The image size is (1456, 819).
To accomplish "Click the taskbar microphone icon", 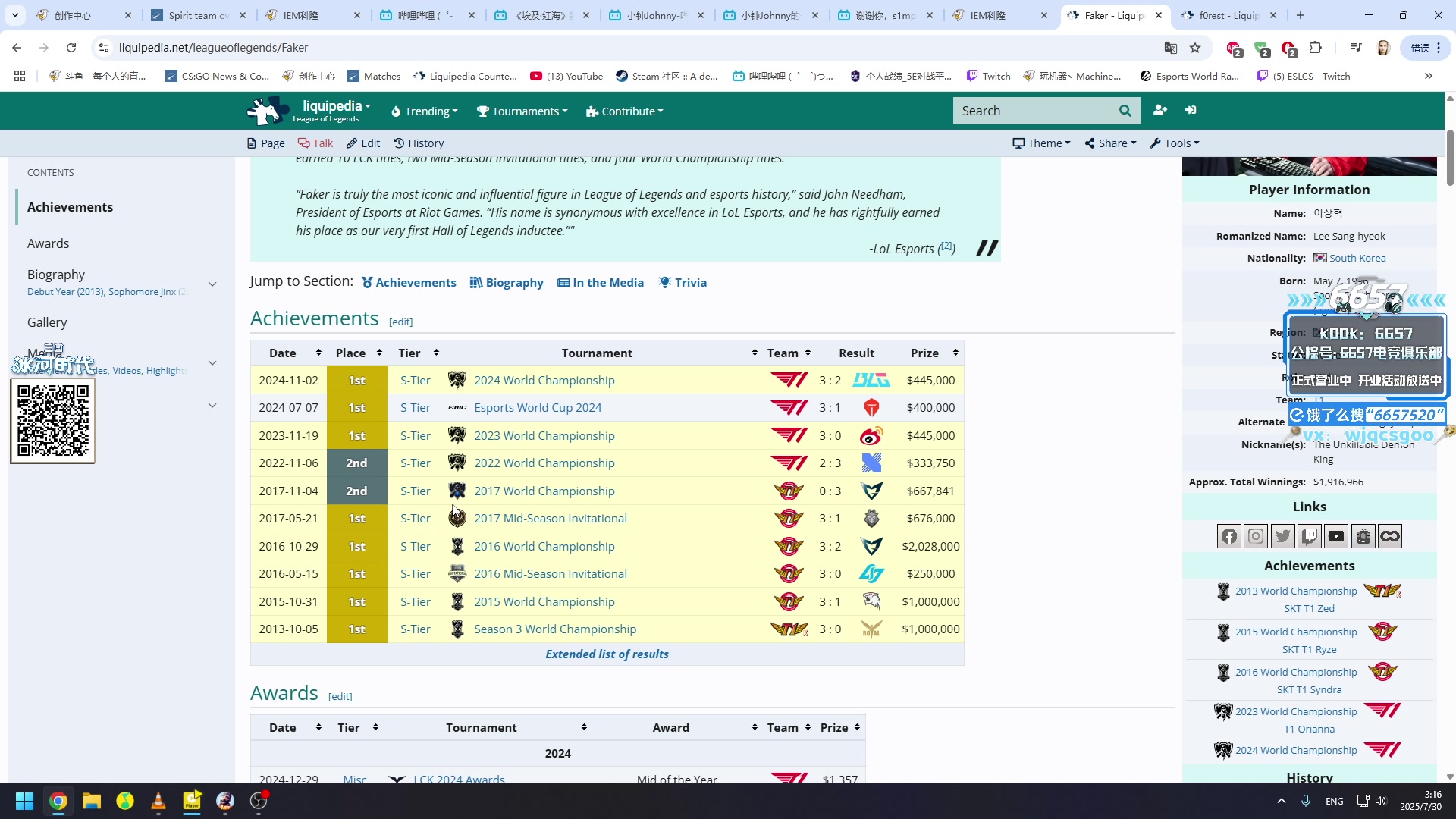I will click(x=1306, y=801).
